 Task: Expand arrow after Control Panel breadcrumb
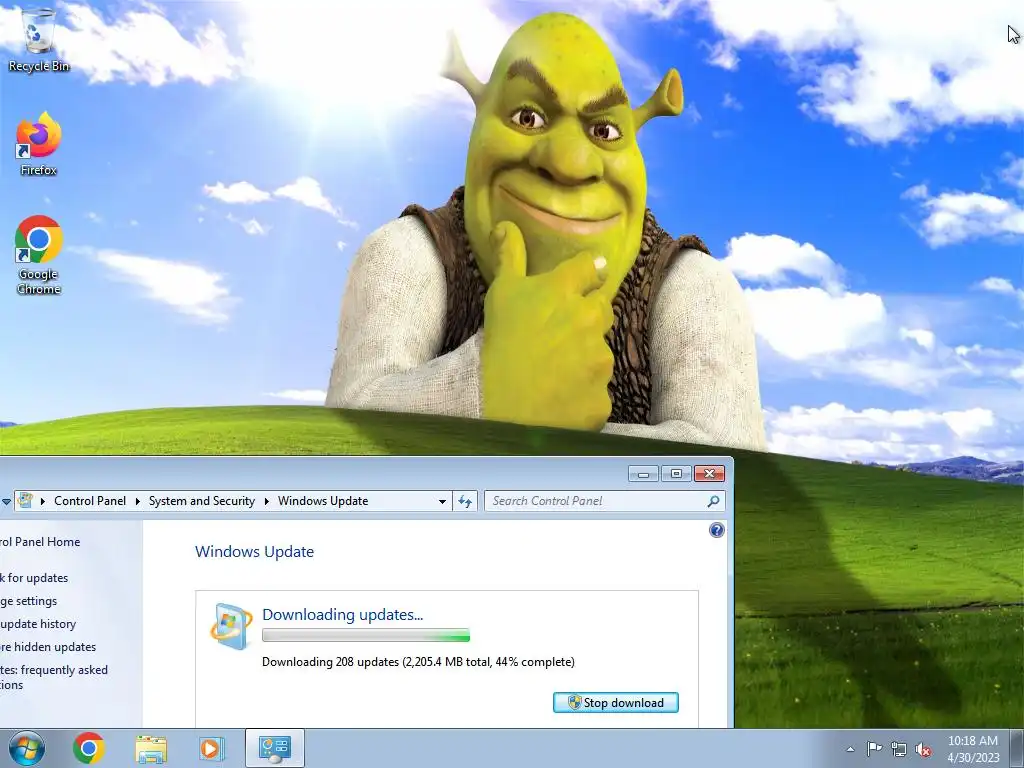point(138,502)
